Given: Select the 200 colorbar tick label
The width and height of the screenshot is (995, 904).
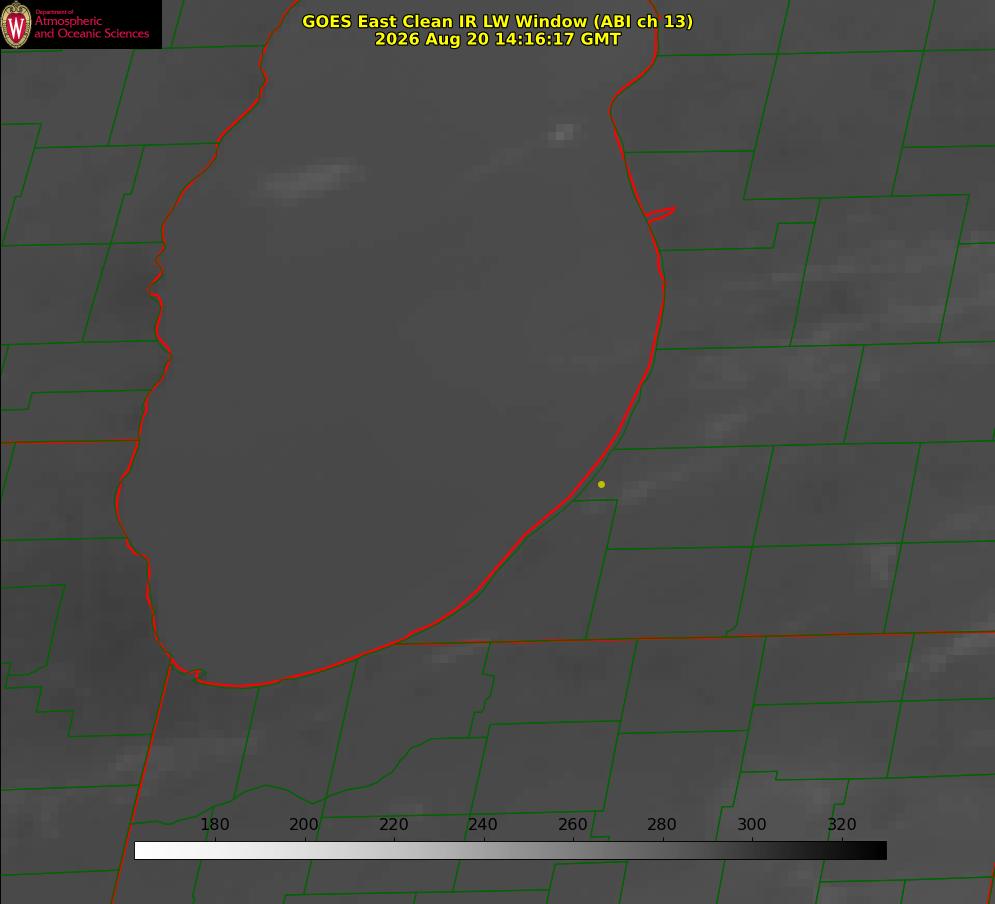Looking at the screenshot, I should pyautogui.click(x=304, y=824).
